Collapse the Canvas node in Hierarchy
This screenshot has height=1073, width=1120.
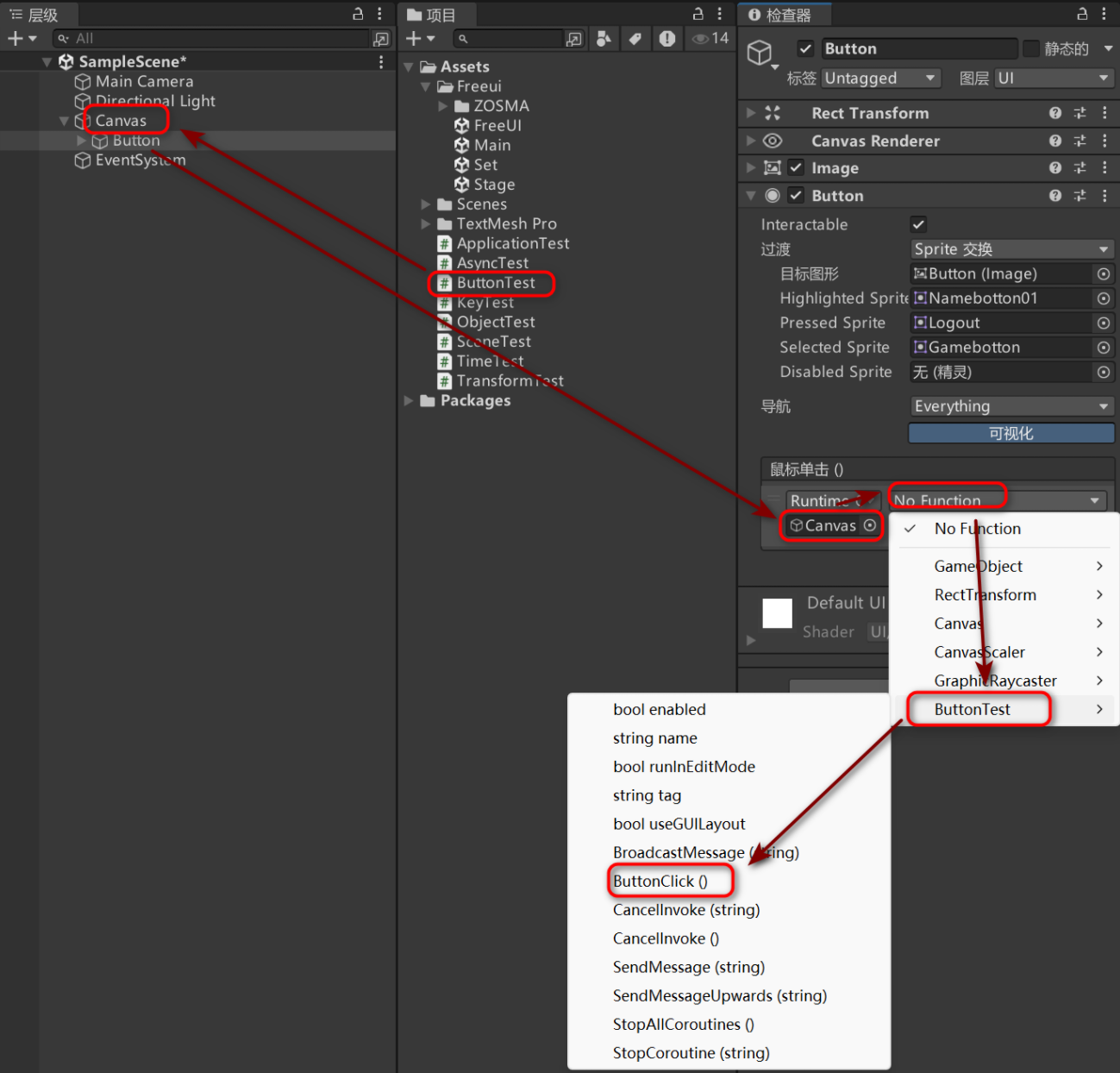click(64, 121)
